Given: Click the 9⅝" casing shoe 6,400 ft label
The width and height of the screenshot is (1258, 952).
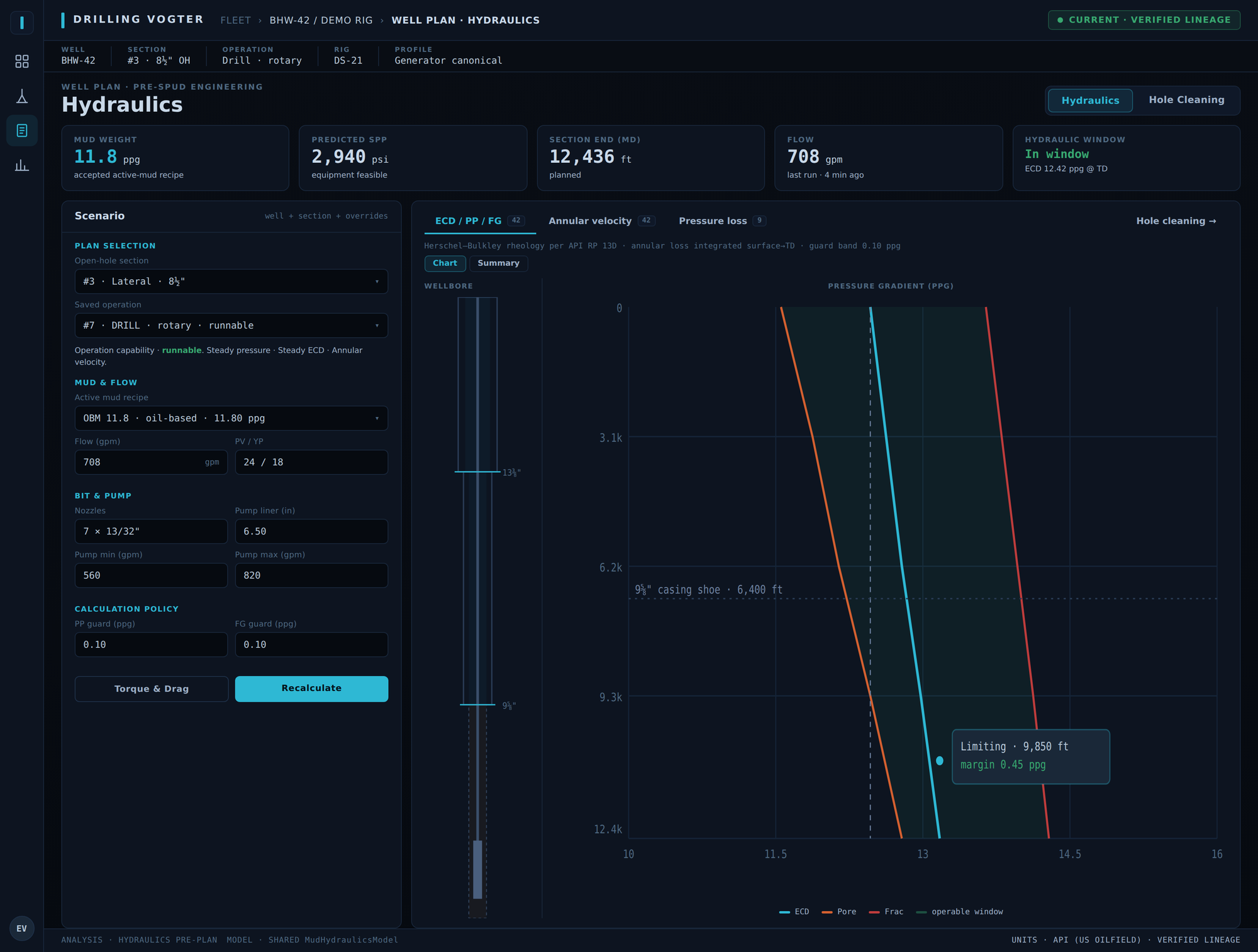Looking at the screenshot, I should (x=709, y=590).
